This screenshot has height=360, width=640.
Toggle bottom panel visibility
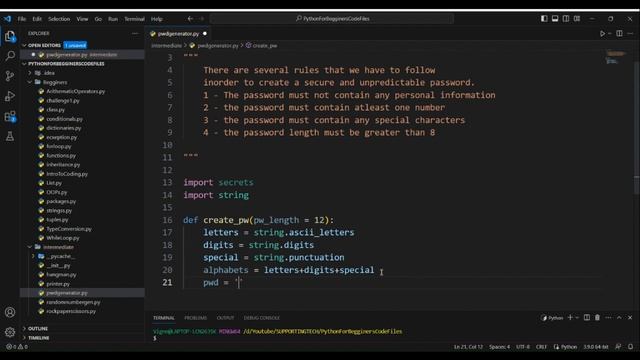[x=555, y=19]
